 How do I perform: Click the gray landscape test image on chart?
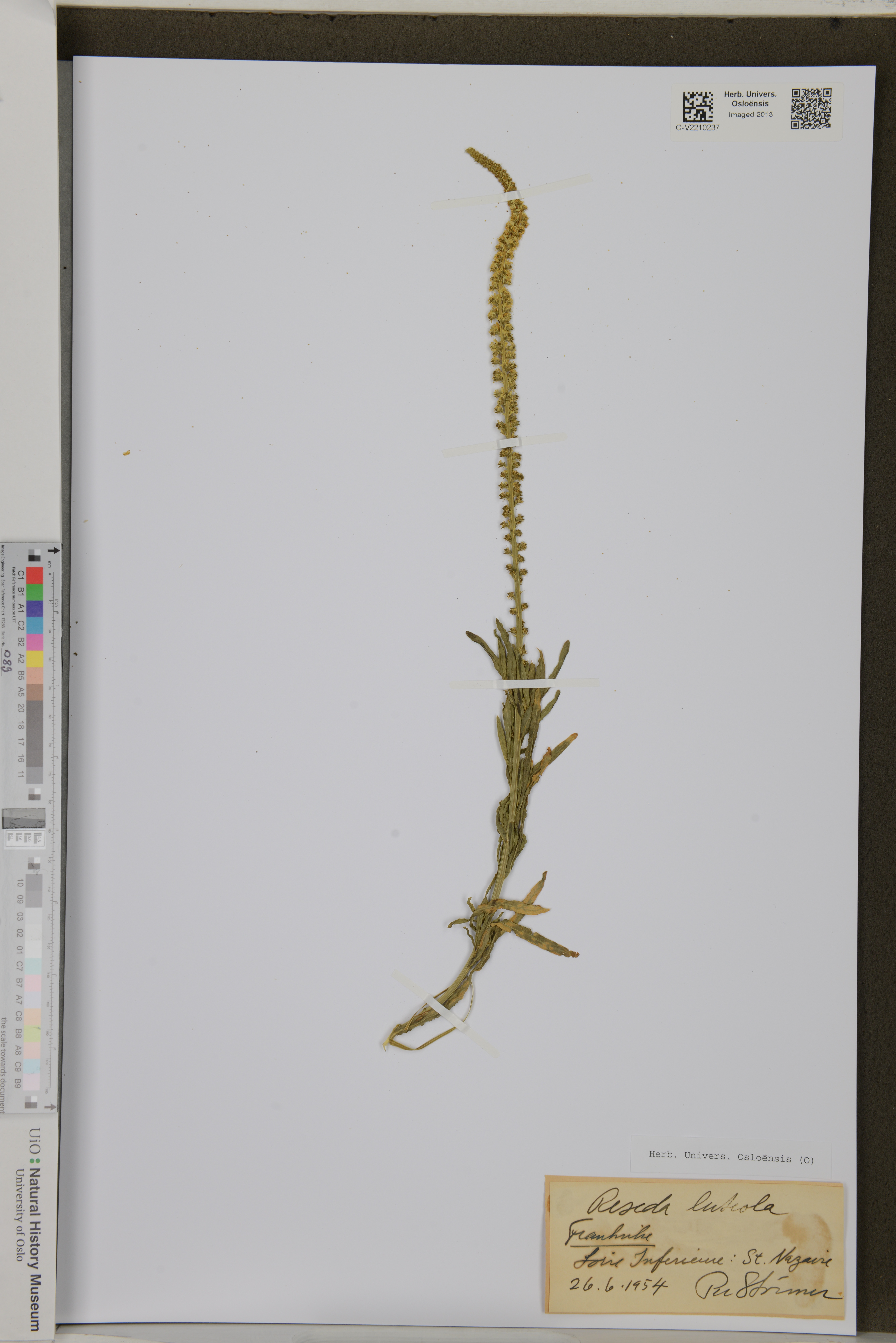pos(24,818)
